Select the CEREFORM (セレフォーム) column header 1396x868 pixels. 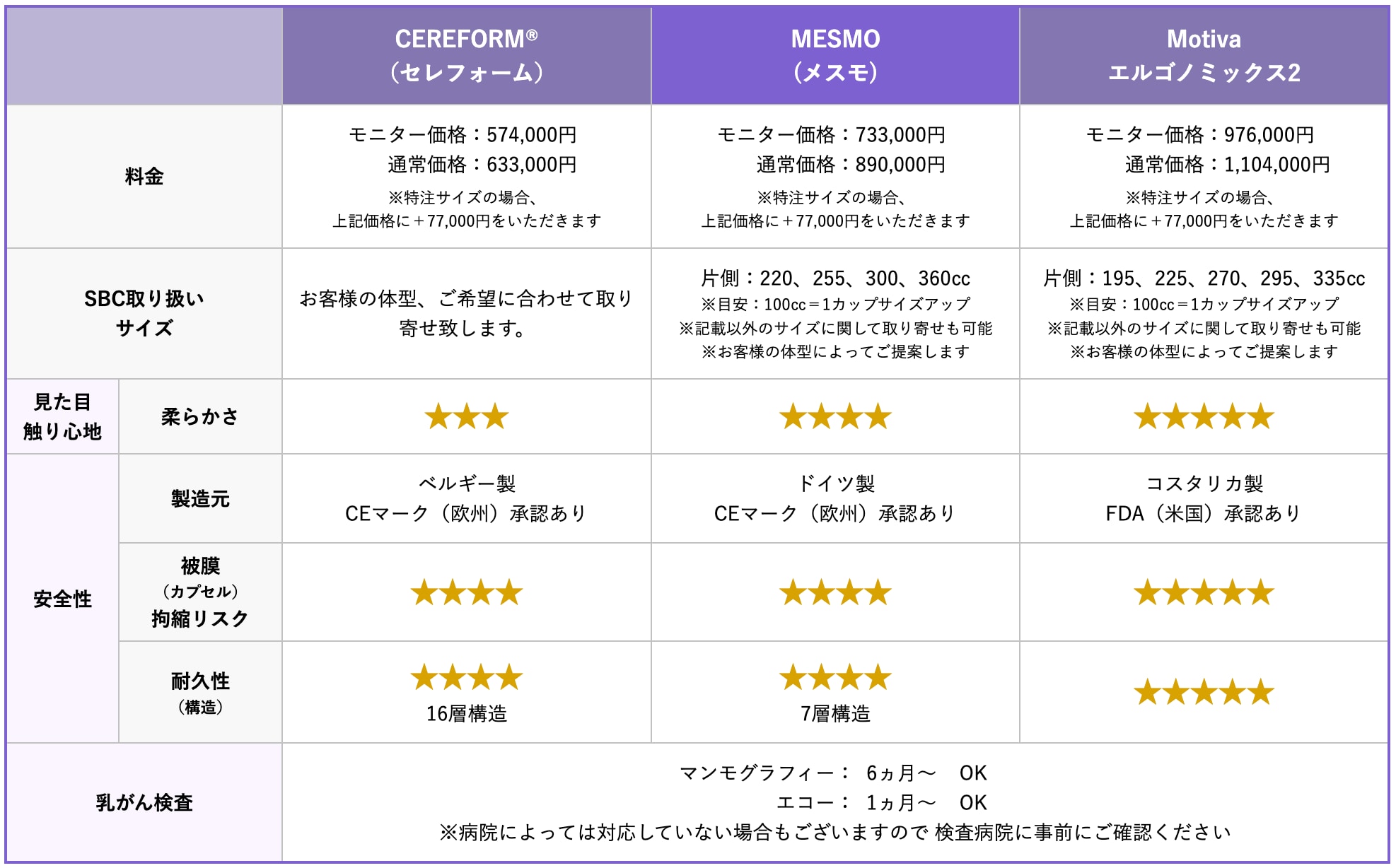click(466, 56)
